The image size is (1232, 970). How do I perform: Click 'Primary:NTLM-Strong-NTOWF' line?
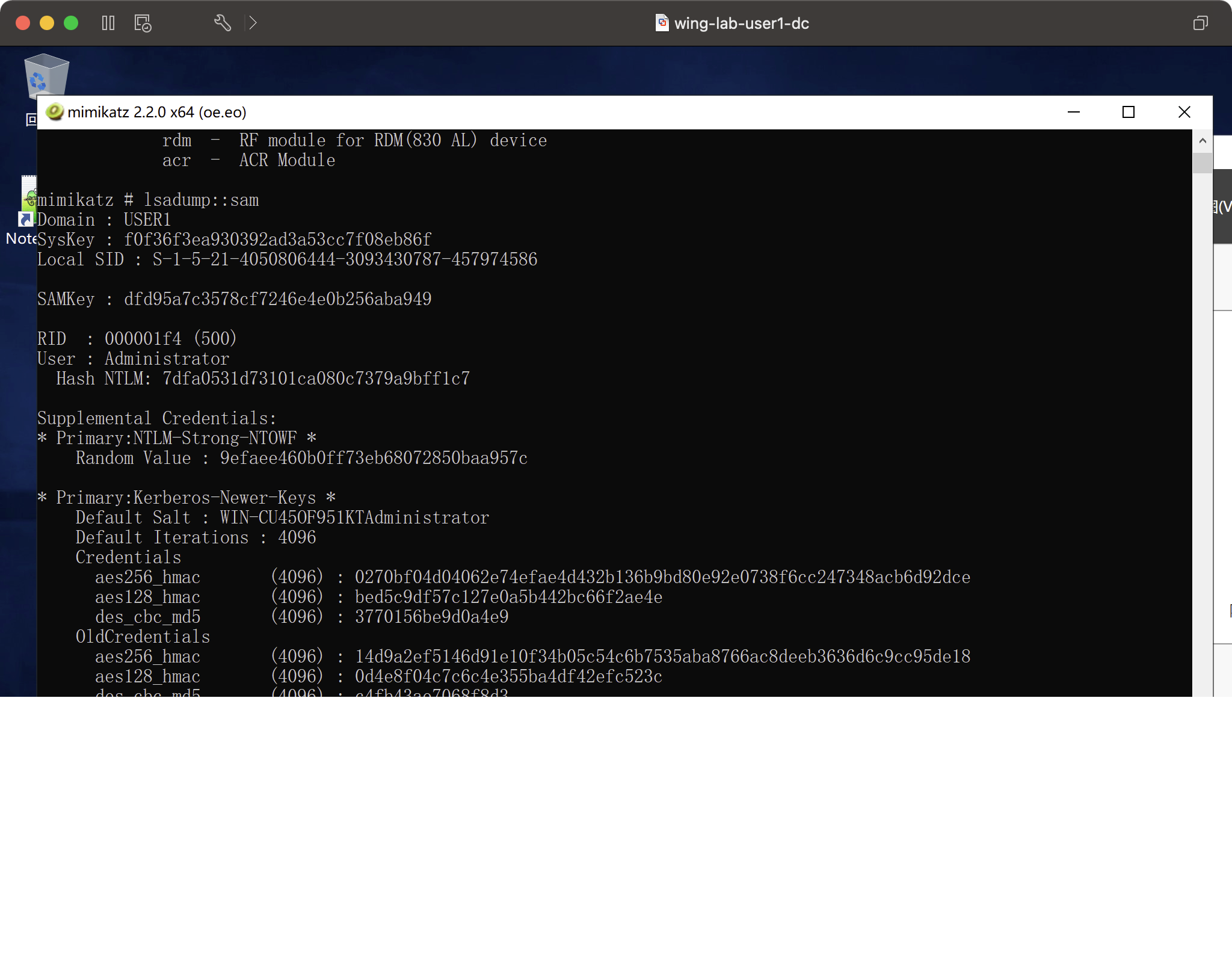click(x=177, y=438)
